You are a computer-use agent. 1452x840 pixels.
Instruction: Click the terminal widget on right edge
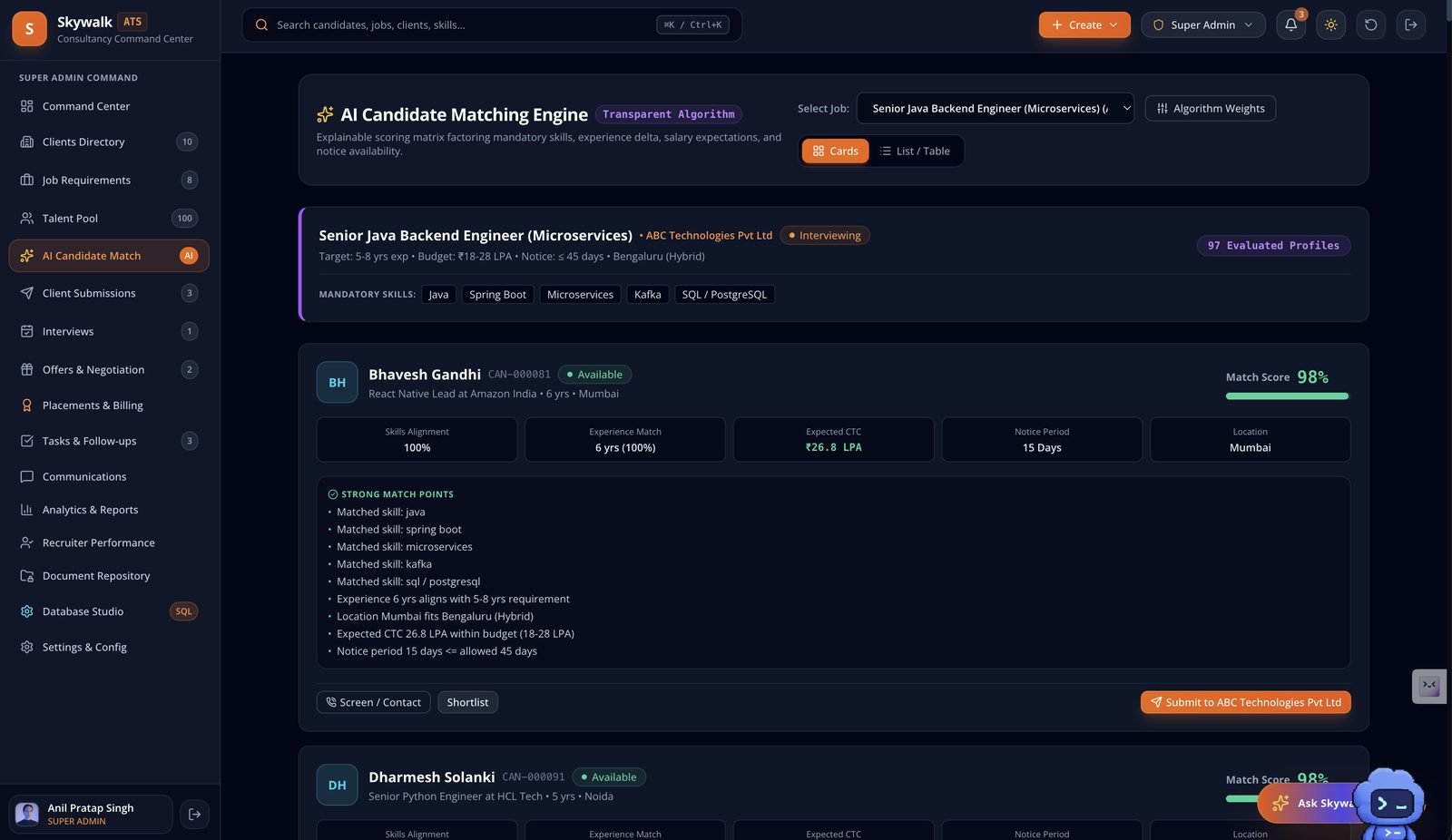1429,686
